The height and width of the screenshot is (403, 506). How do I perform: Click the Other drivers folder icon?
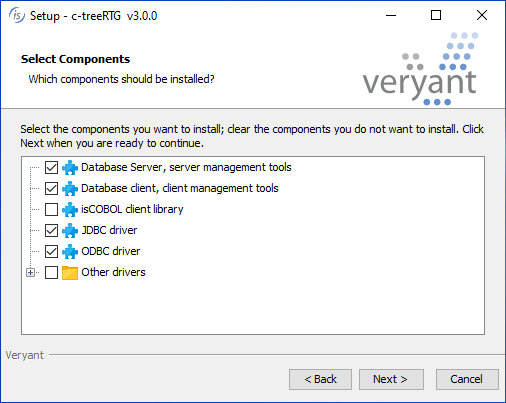[x=70, y=272]
